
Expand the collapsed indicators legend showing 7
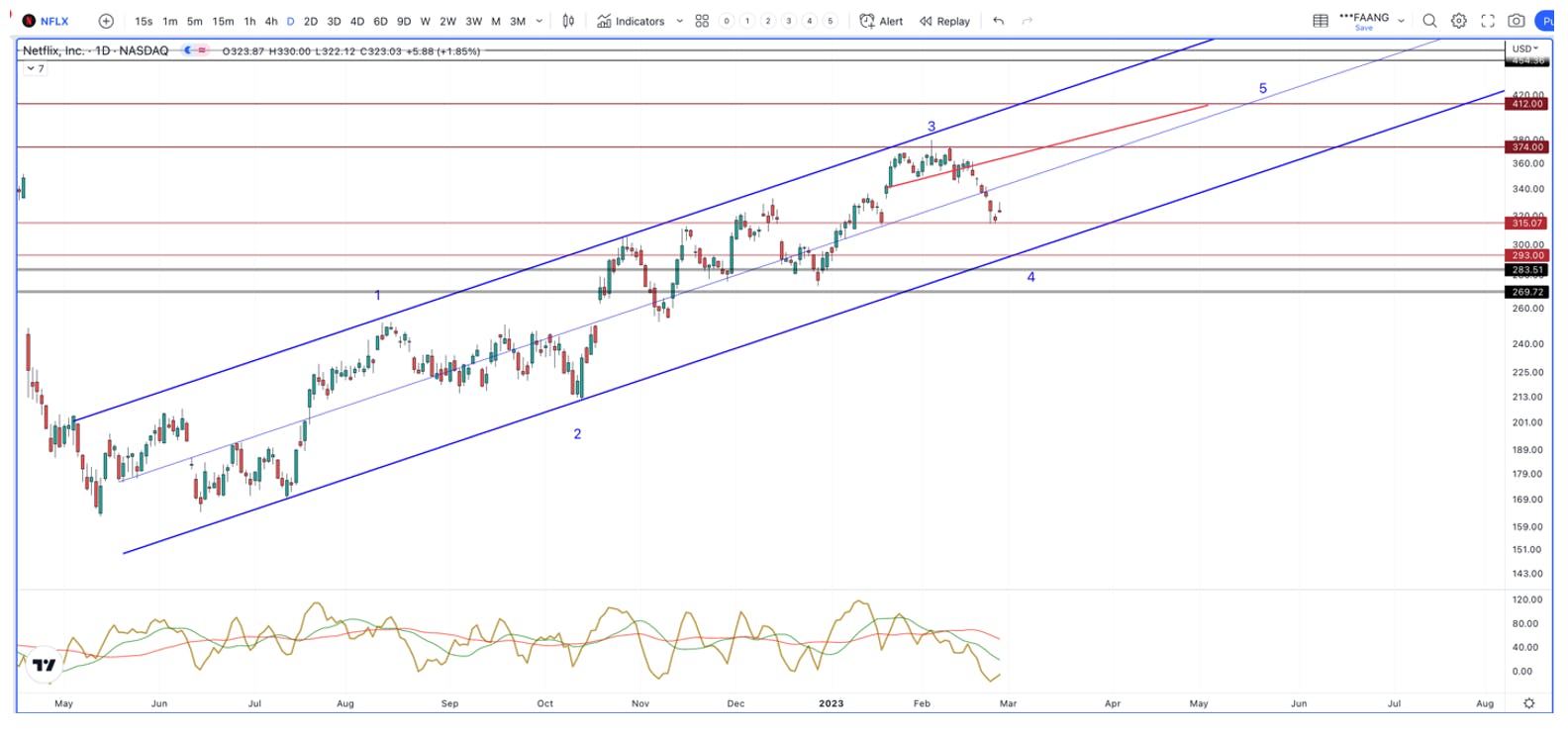click(35, 68)
